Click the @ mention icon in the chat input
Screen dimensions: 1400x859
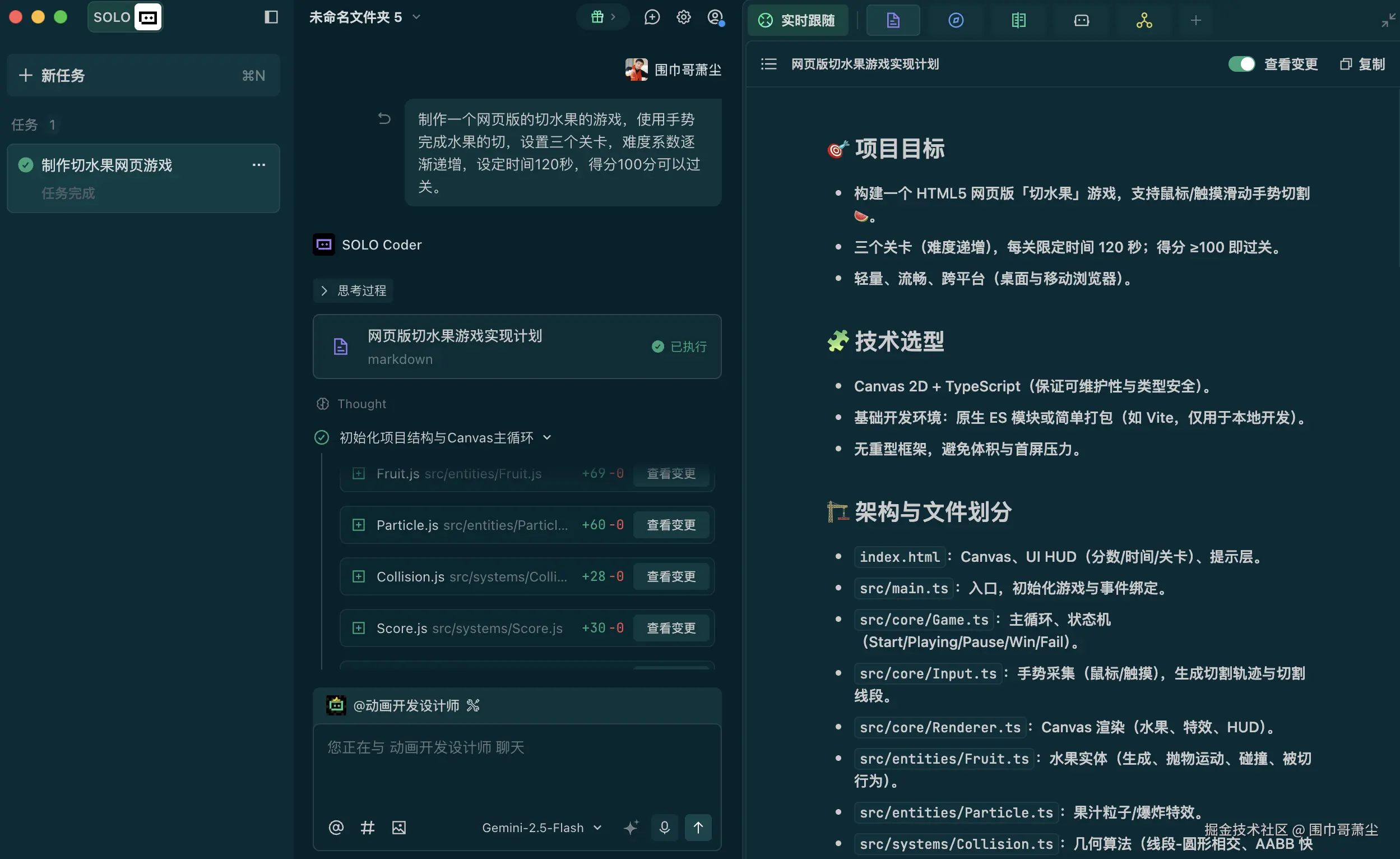point(336,828)
